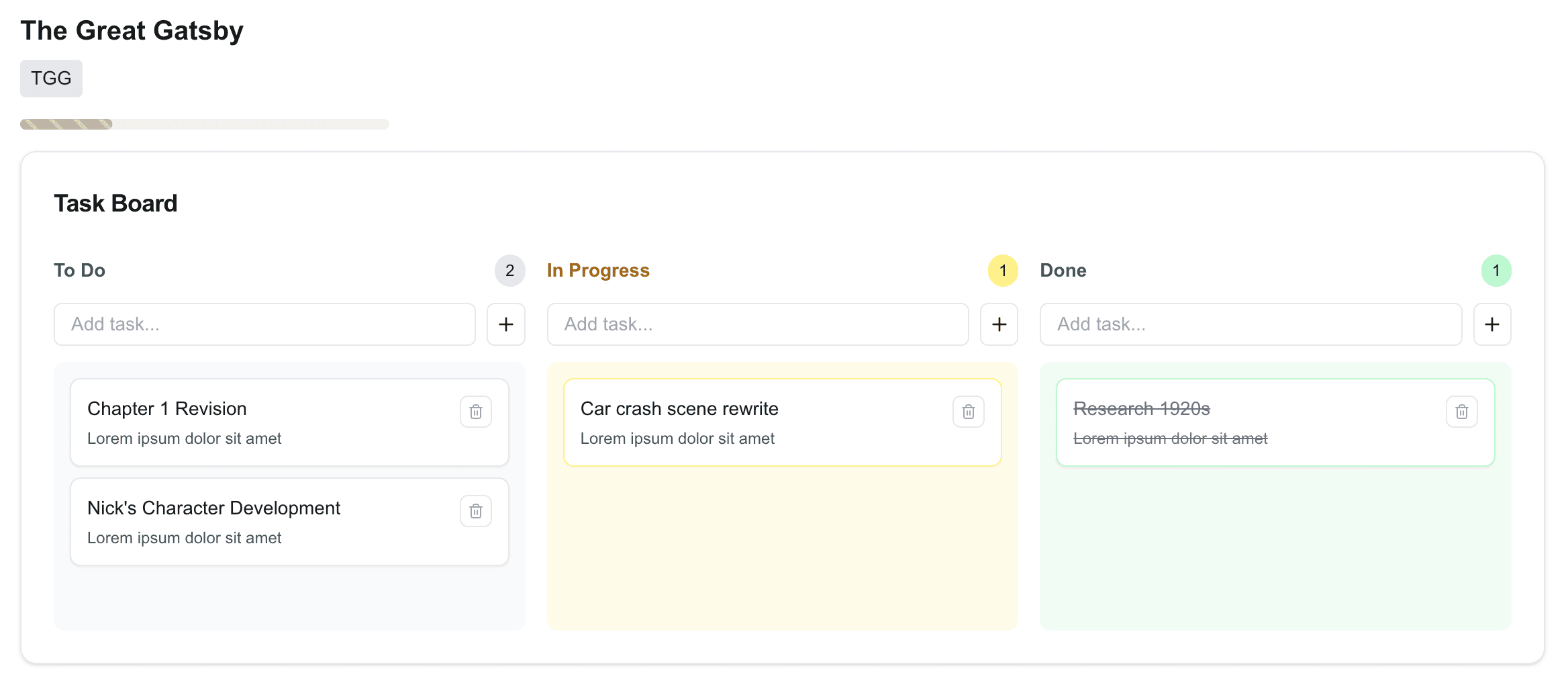Add a new task to the To Do column
The image size is (1568, 693).
pos(505,324)
